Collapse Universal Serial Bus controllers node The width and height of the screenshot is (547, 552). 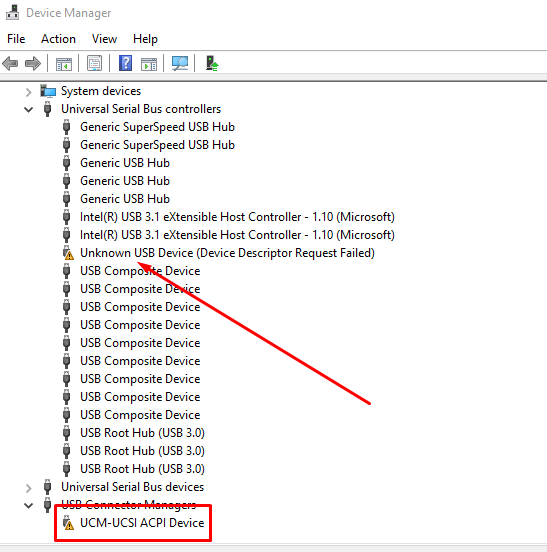click(x=29, y=110)
